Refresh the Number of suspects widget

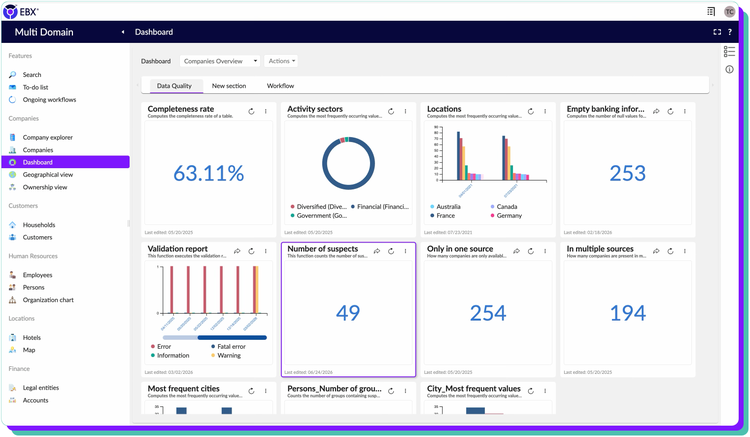click(x=391, y=251)
